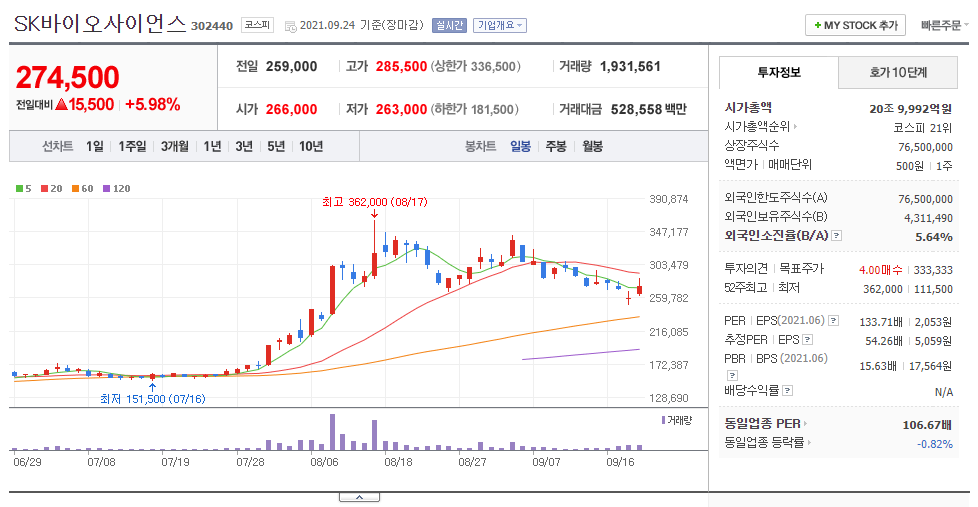The image size is (978, 507).
Task: Click the 거래량 value 1,931,561
Action: [x=630, y=66]
